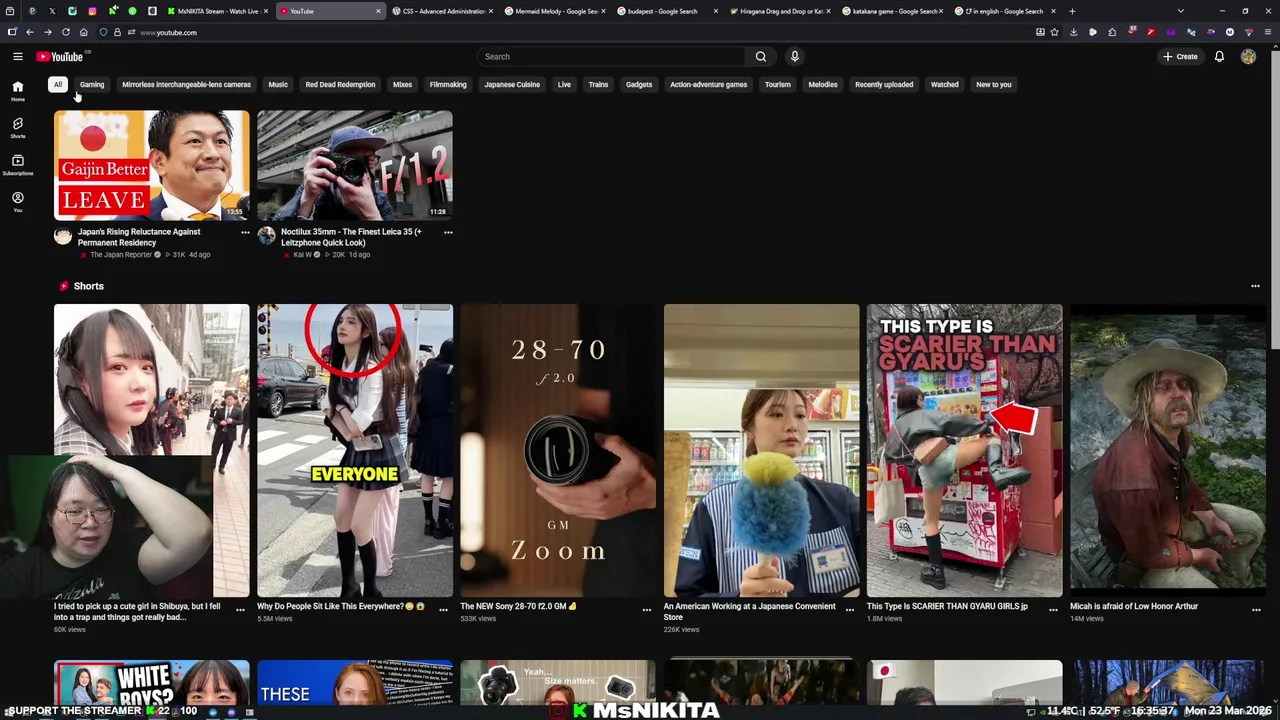Open convenience store worker short thumbnail
Image resolution: width=1280 pixels, height=720 pixels.
tap(761, 450)
